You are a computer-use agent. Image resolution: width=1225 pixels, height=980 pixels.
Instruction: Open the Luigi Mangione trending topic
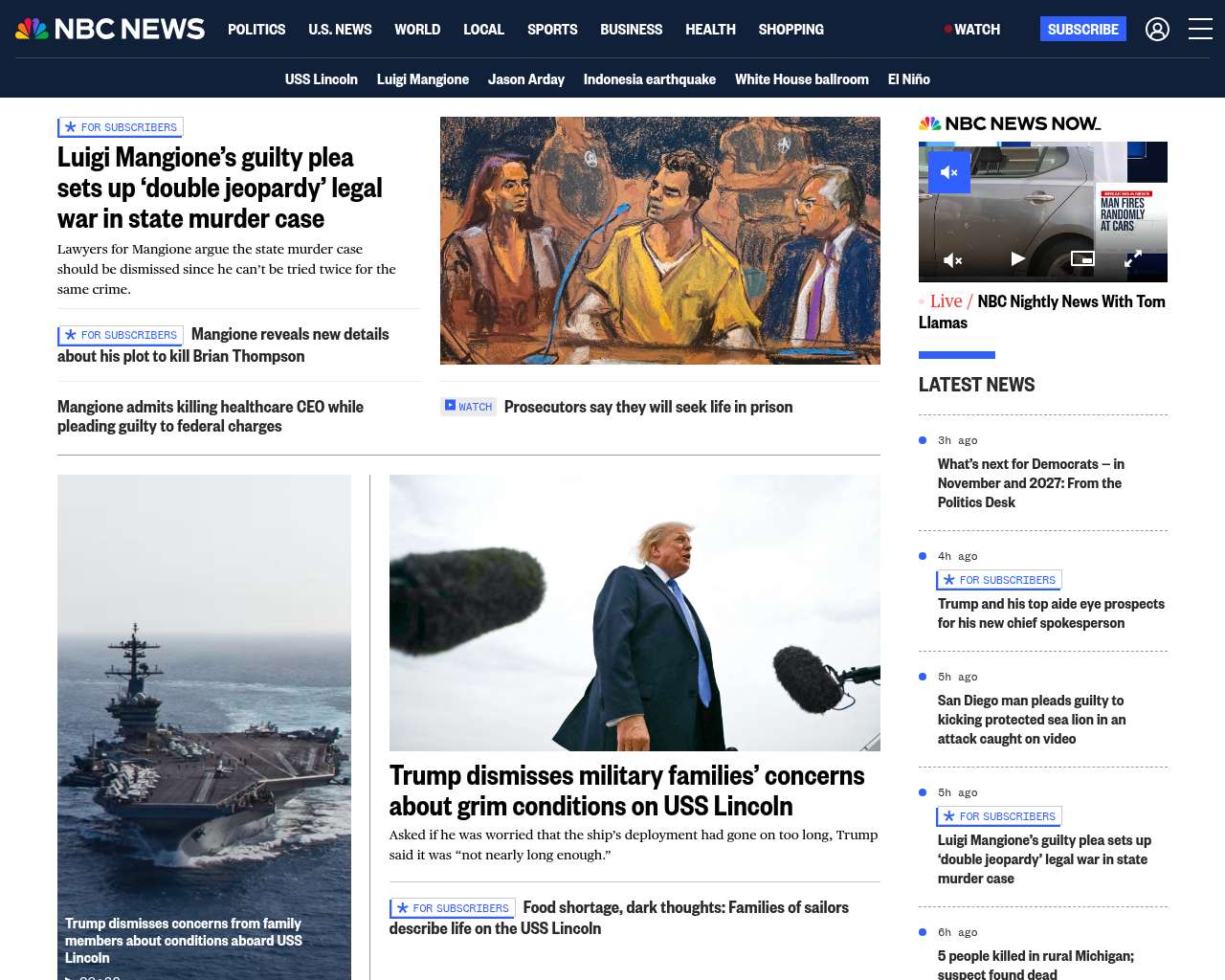point(423,79)
